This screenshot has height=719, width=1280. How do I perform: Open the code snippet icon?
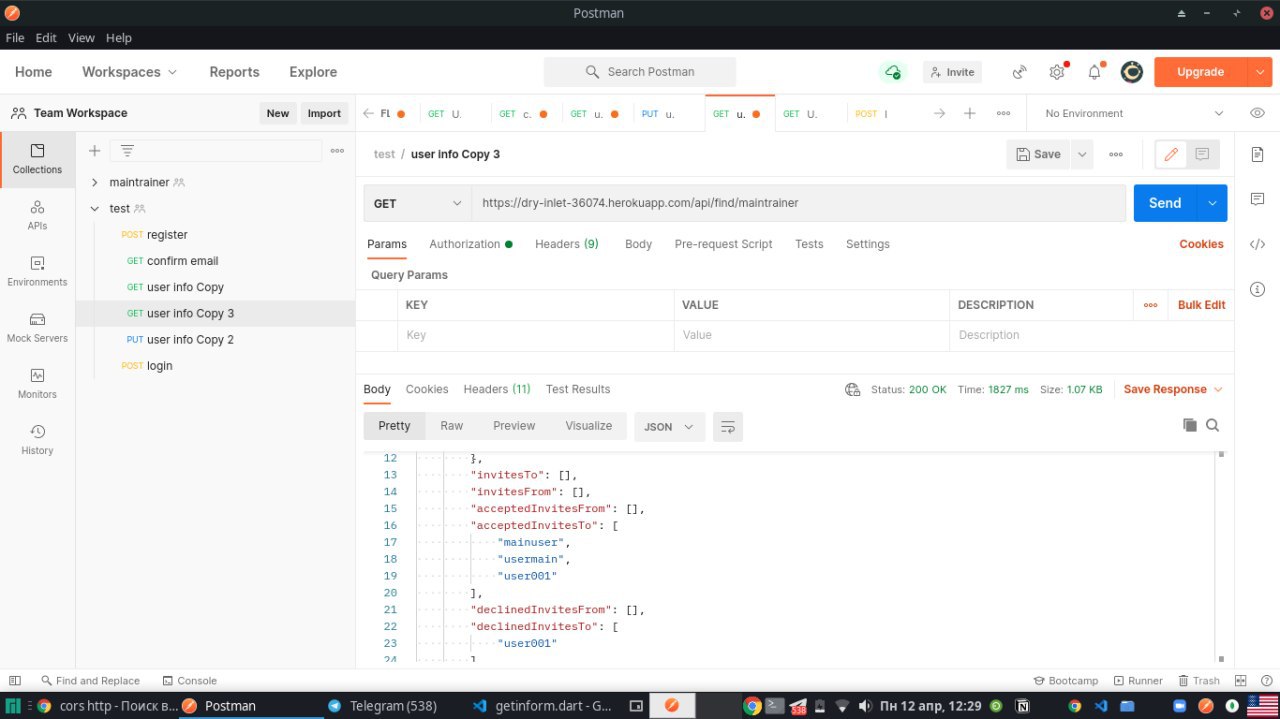click(x=1257, y=244)
